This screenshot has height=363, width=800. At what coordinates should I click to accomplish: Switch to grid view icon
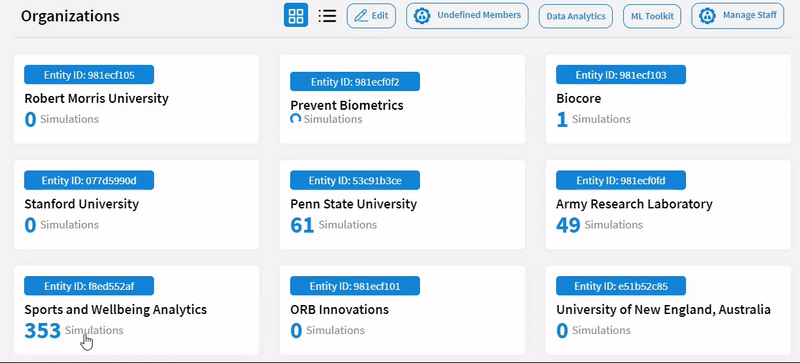(x=296, y=15)
